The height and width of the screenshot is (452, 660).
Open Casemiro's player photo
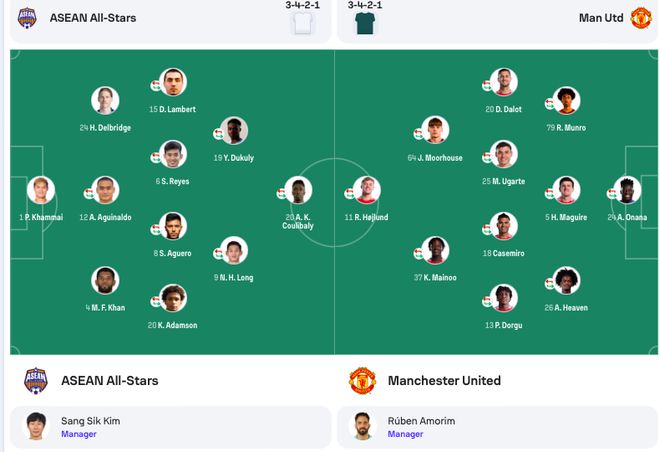[503, 226]
